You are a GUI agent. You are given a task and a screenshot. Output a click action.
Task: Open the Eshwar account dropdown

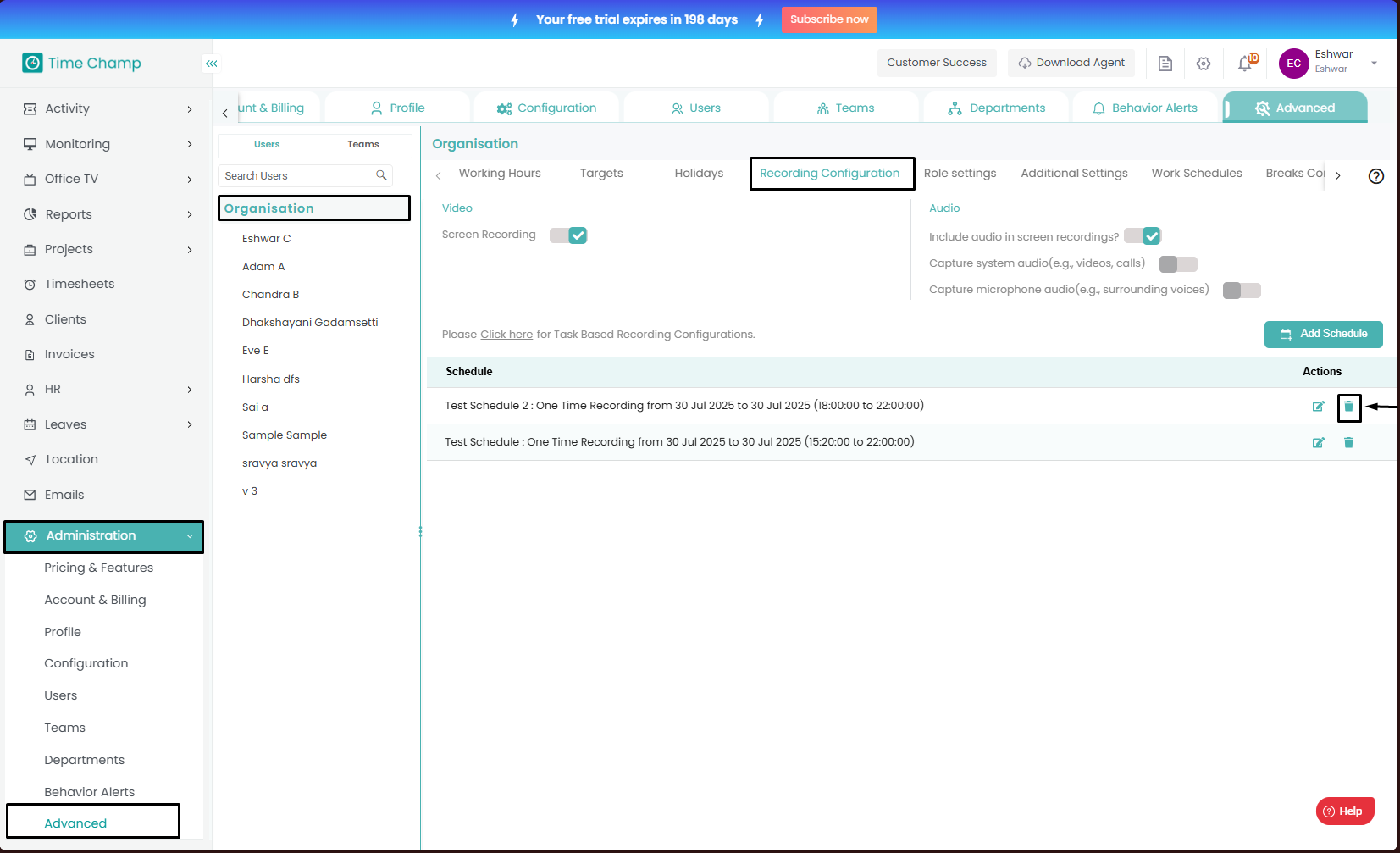click(x=1374, y=63)
